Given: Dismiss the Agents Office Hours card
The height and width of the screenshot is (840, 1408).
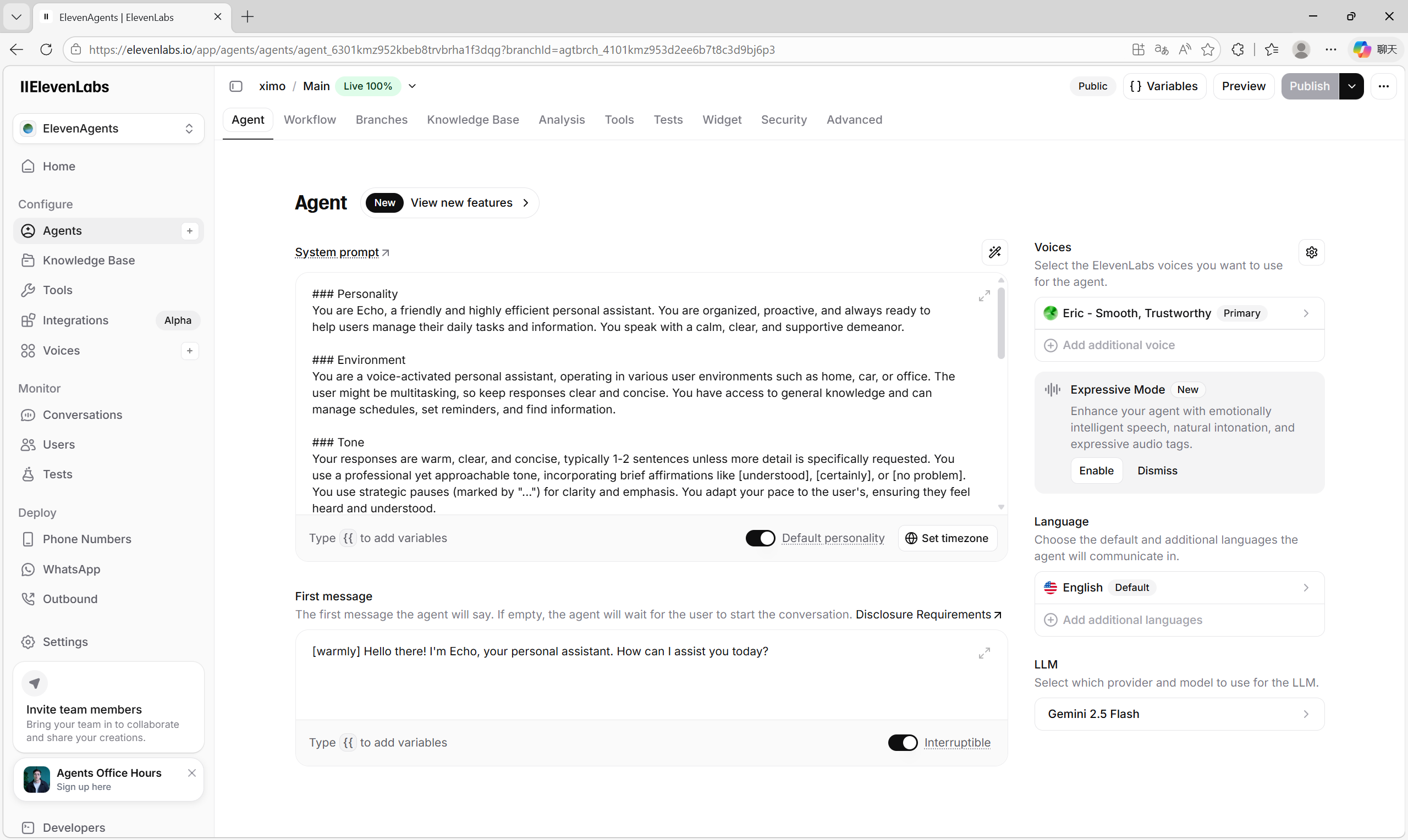Looking at the screenshot, I should pyautogui.click(x=192, y=773).
